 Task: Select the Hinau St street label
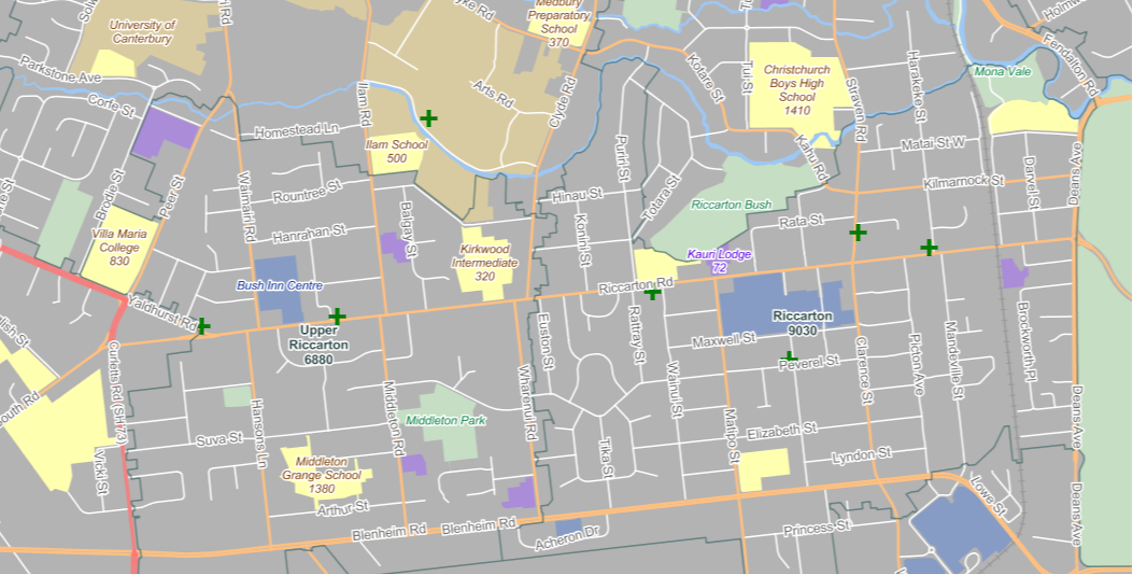pos(577,195)
